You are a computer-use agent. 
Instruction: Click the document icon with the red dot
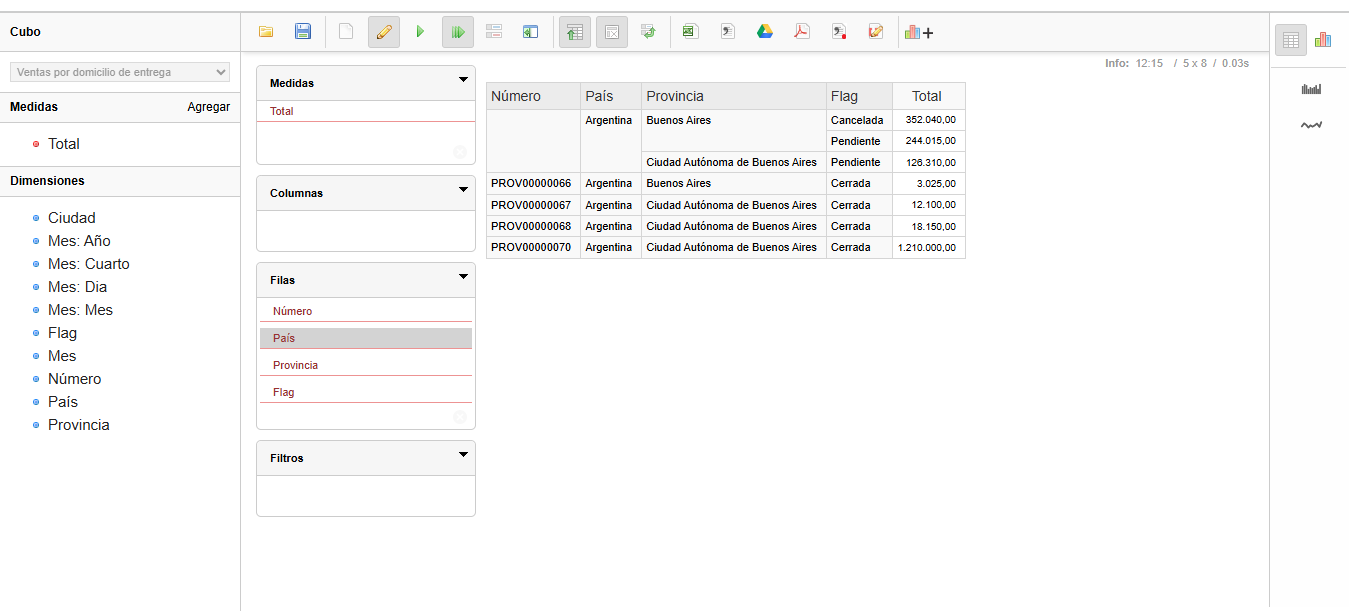point(840,32)
